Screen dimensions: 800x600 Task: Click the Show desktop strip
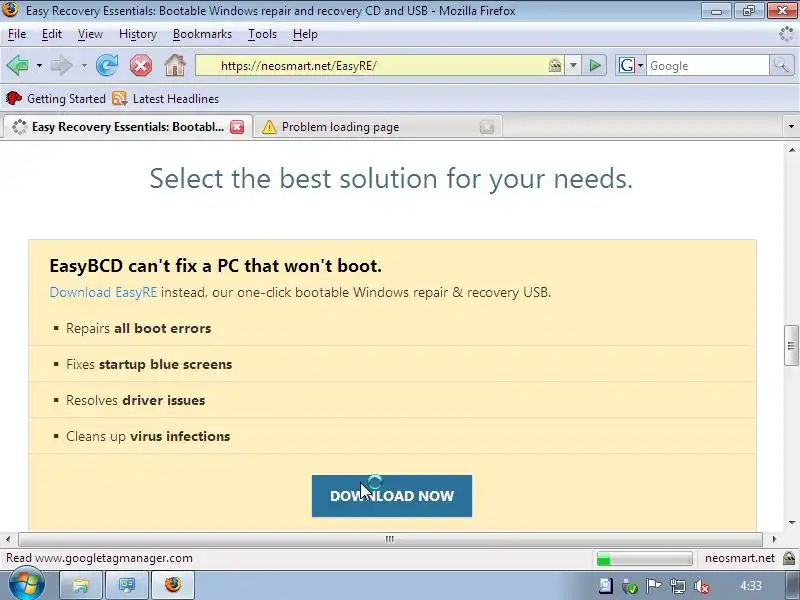point(792,585)
